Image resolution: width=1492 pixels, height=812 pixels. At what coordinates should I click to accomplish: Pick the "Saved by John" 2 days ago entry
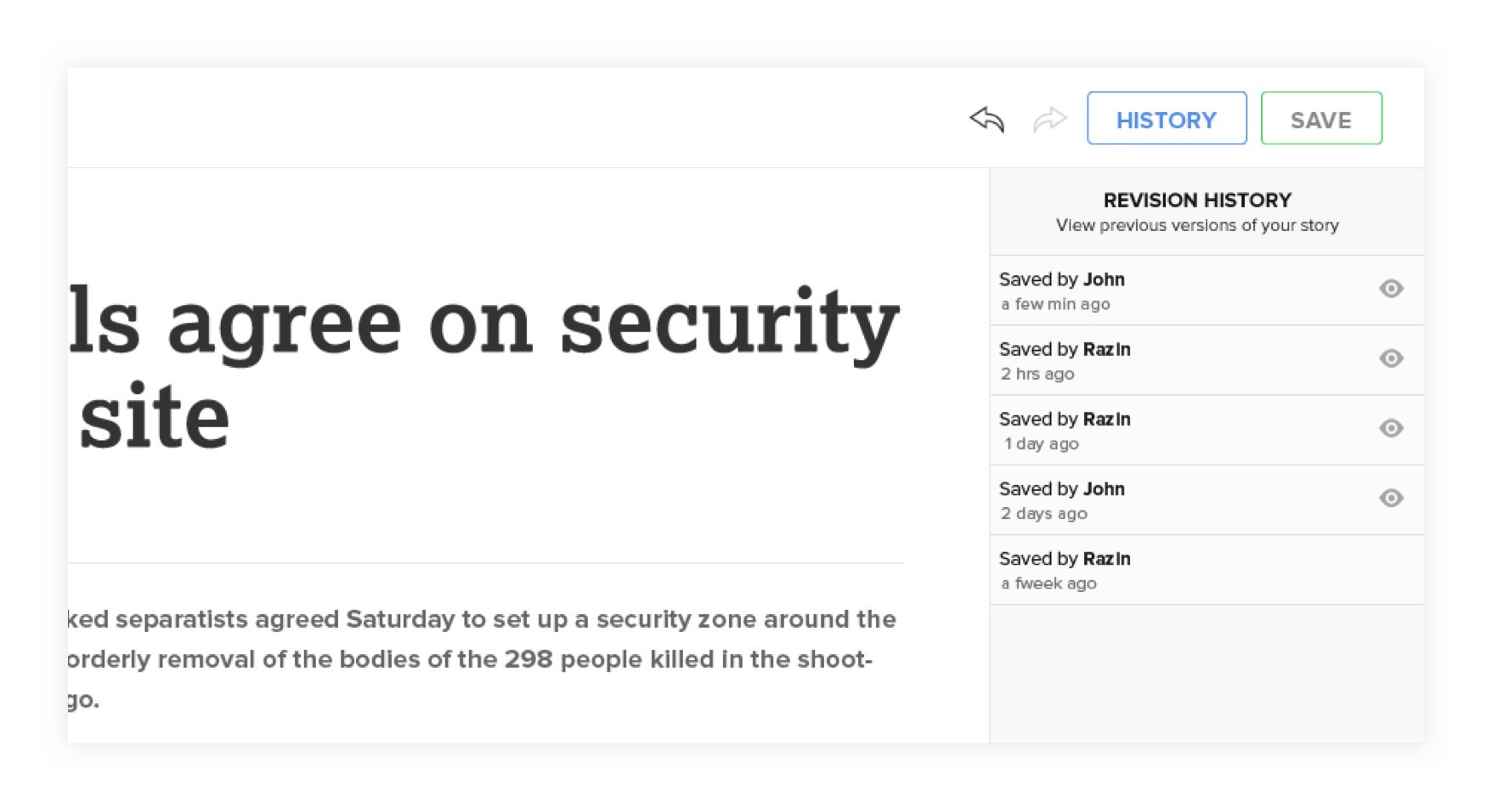[1062, 499]
